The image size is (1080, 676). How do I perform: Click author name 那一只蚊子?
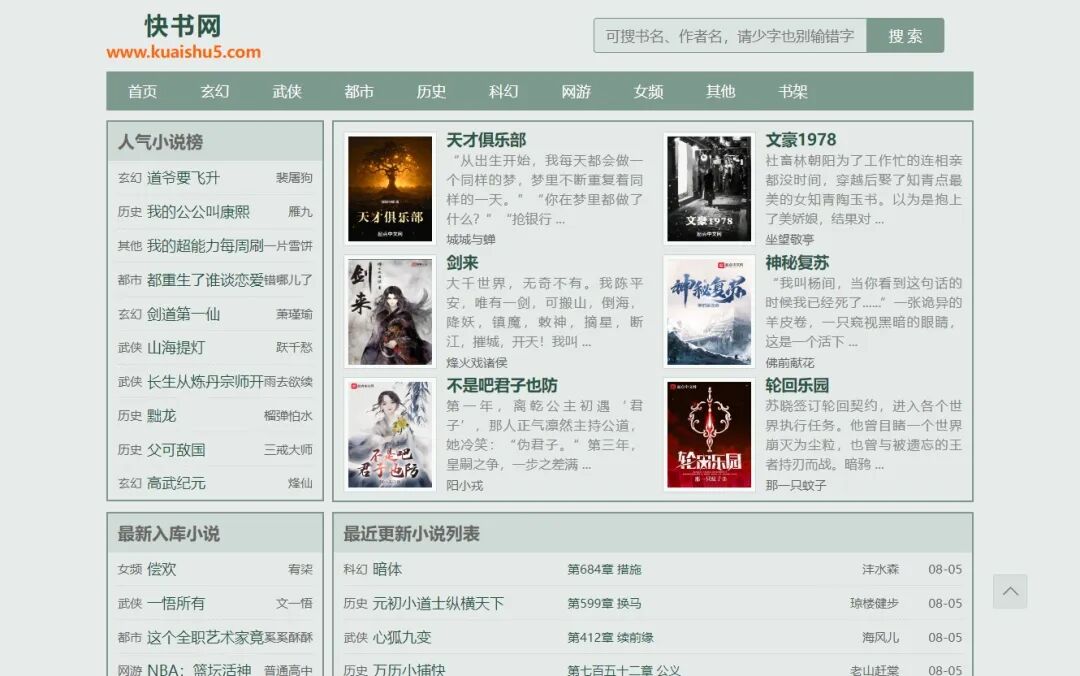click(796, 485)
